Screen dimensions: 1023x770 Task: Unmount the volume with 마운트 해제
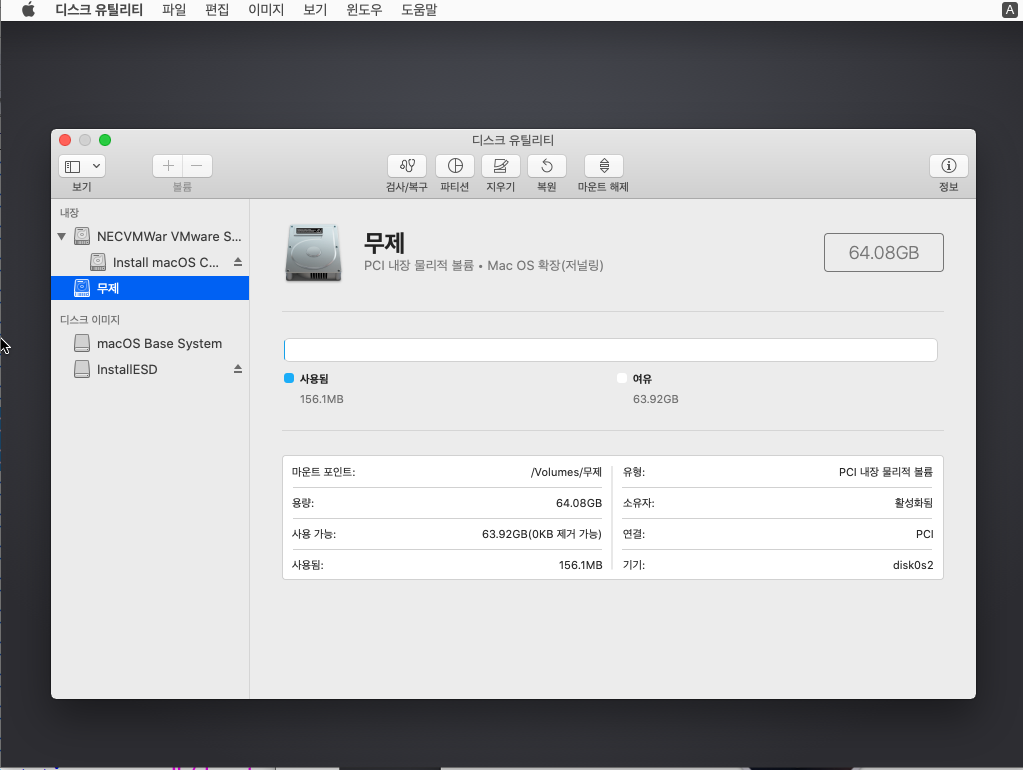603,166
